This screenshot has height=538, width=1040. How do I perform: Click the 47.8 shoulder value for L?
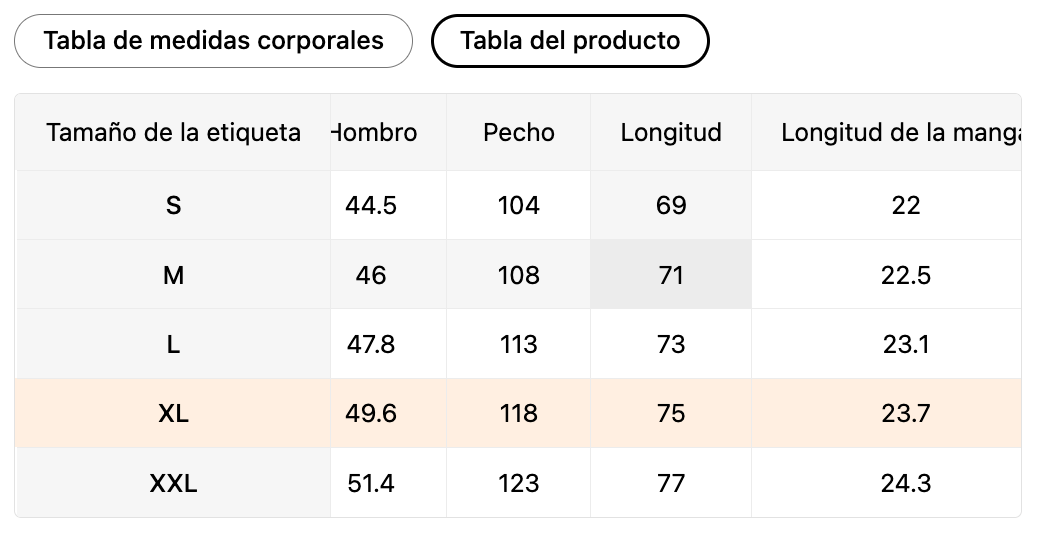pyautogui.click(x=371, y=344)
